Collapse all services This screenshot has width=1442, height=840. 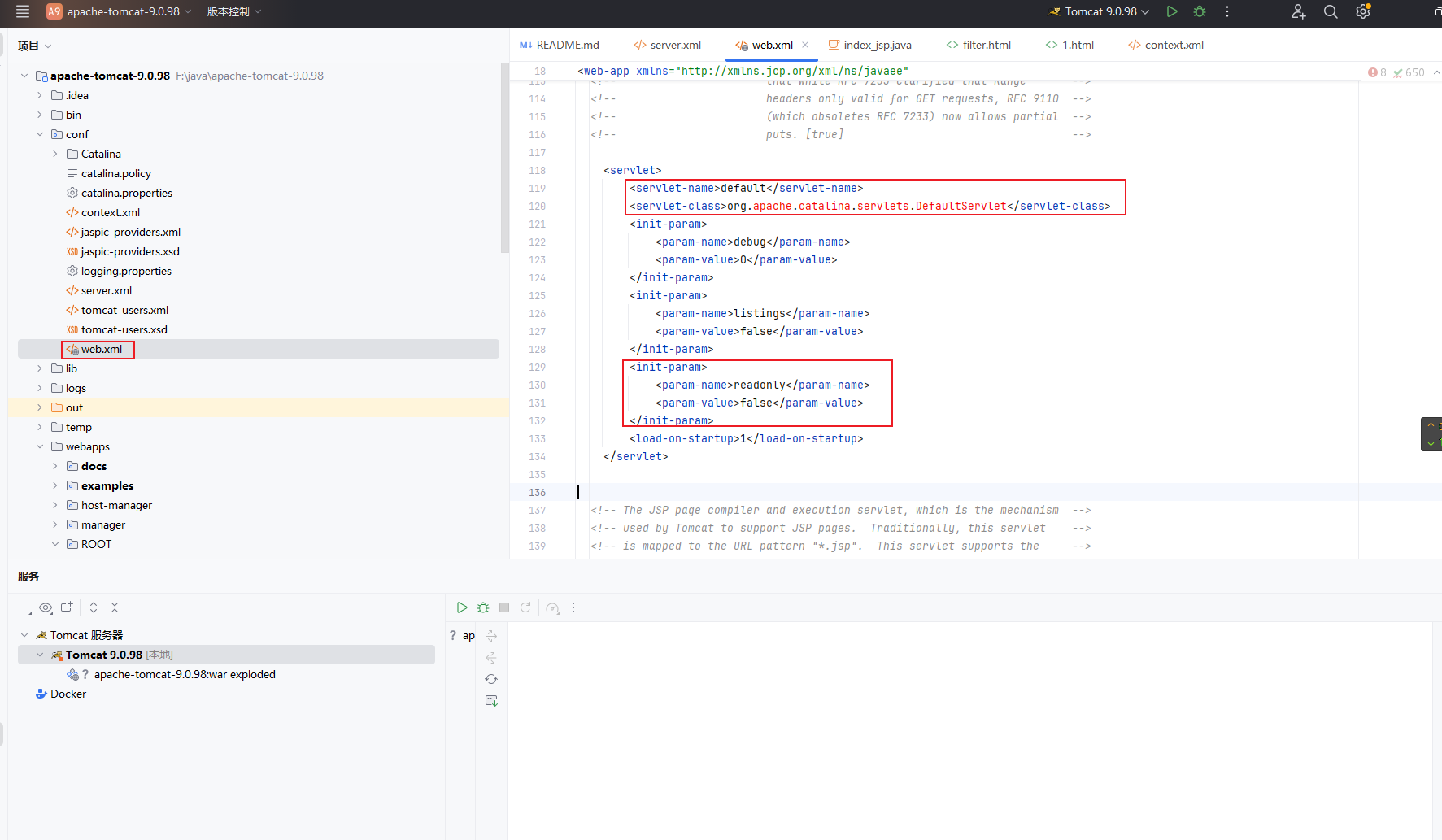(115, 607)
